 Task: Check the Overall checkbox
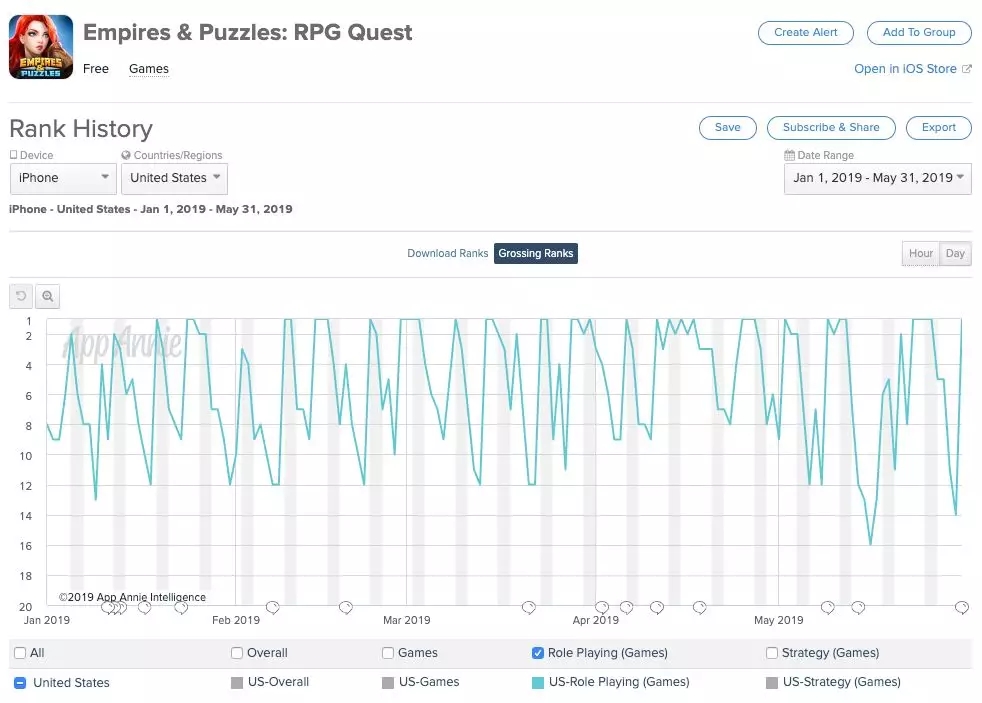tap(237, 653)
